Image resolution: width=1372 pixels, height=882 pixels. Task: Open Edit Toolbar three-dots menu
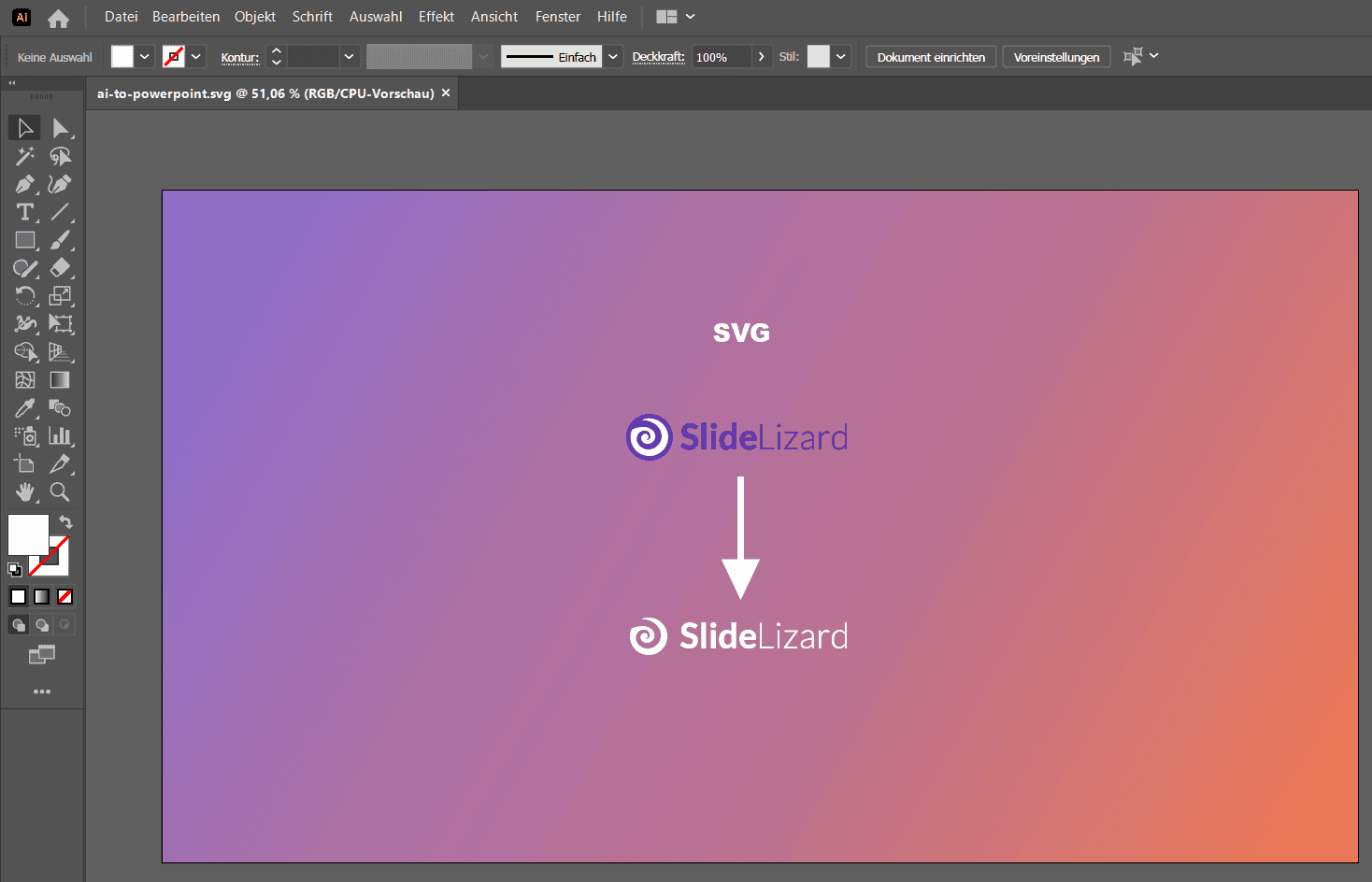click(x=42, y=691)
